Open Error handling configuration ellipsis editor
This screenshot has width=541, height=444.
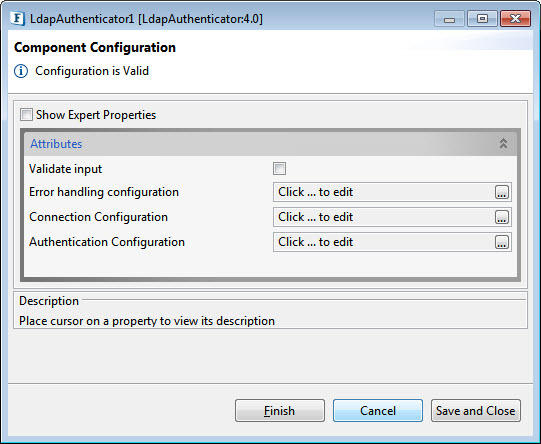pos(502,192)
